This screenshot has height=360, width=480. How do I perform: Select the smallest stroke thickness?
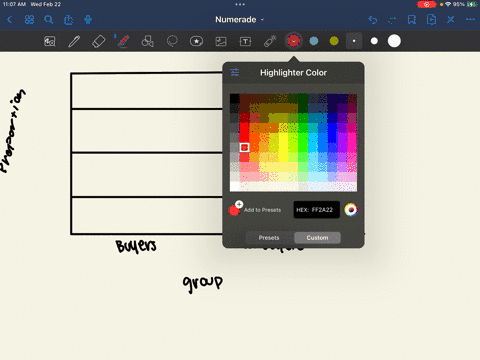tap(354, 41)
